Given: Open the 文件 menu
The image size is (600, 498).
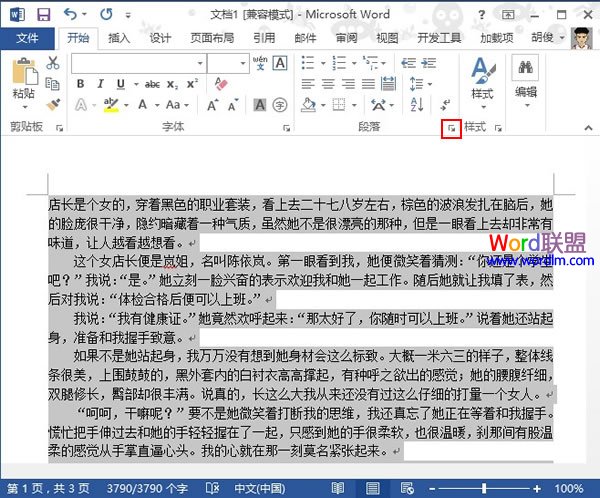Looking at the screenshot, I should [28, 38].
